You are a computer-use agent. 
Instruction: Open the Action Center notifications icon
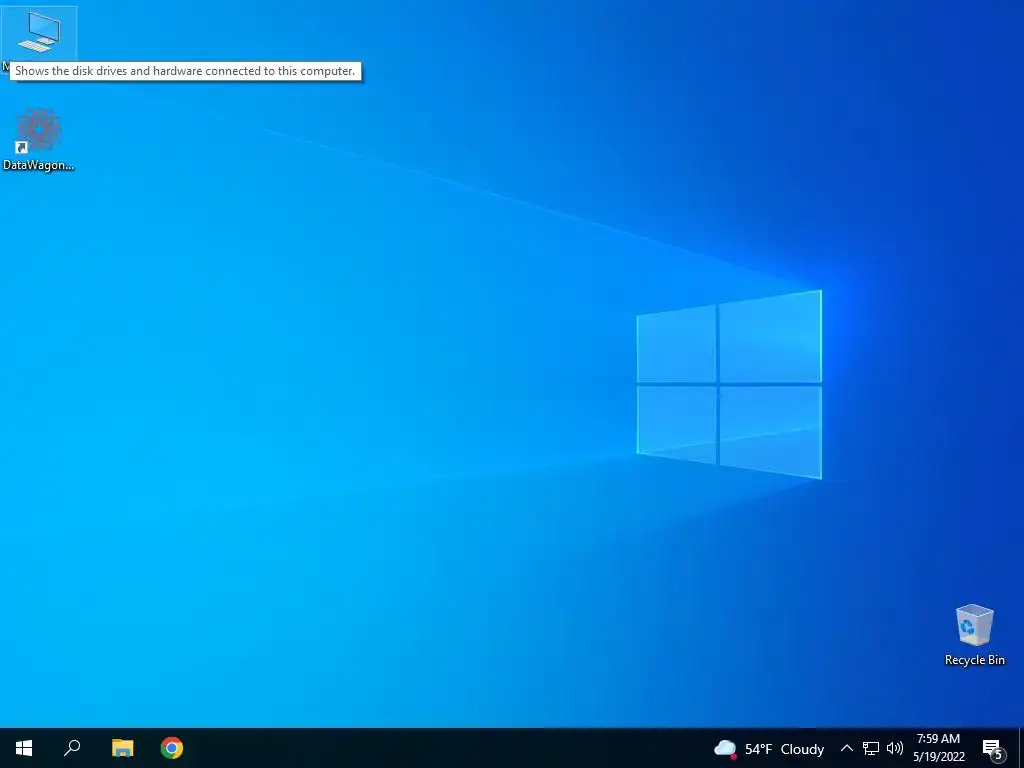pos(993,749)
